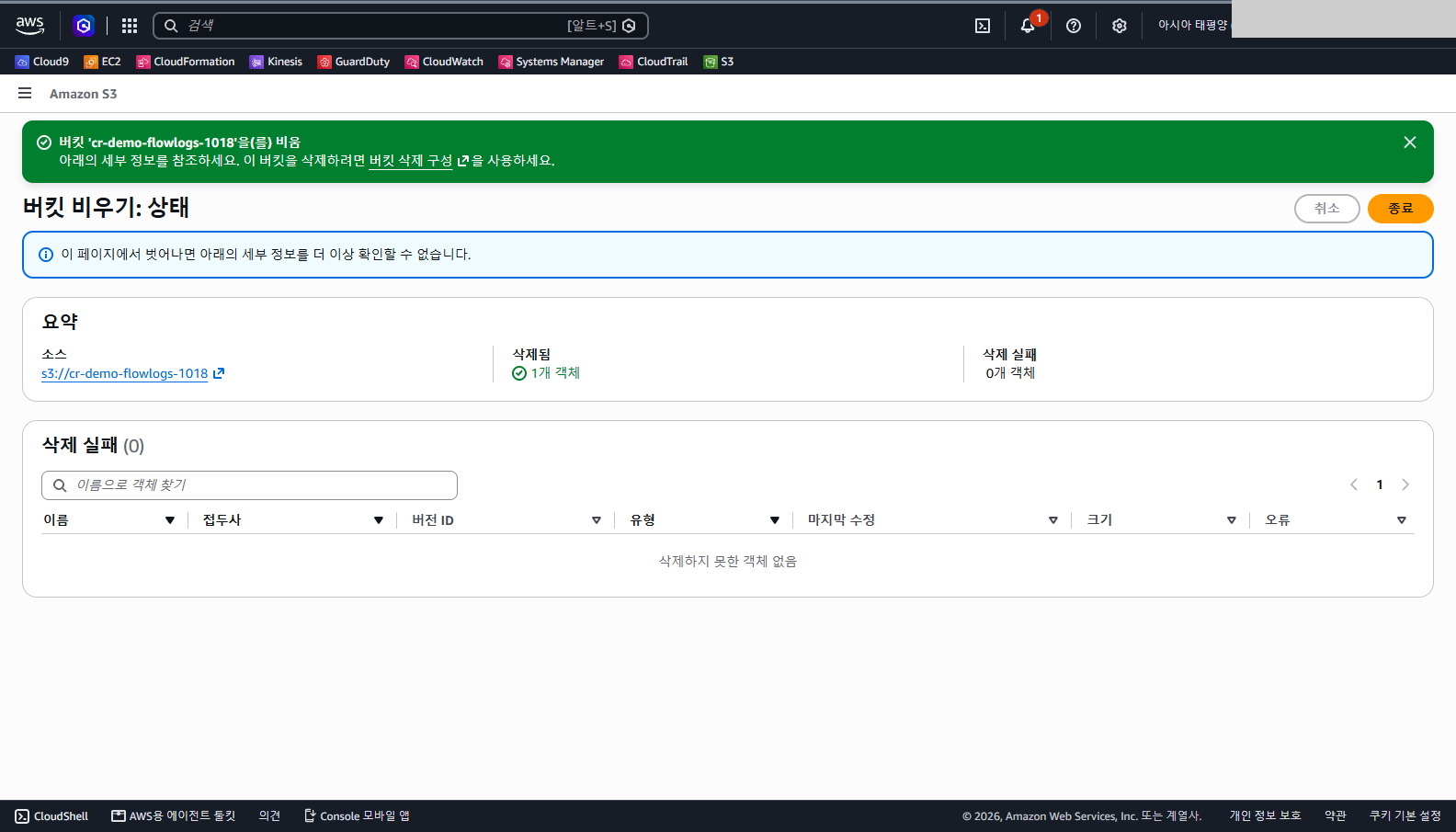The image size is (1456, 832).
Task: Open the CloudFormation bookmark
Action: tap(186, 62)
